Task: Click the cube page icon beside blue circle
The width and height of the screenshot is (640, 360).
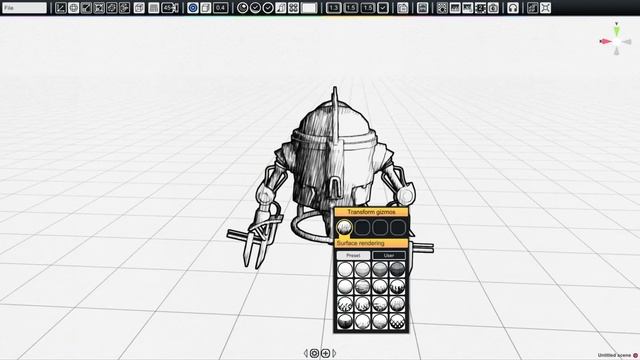Action: click(x=206, y=8)
